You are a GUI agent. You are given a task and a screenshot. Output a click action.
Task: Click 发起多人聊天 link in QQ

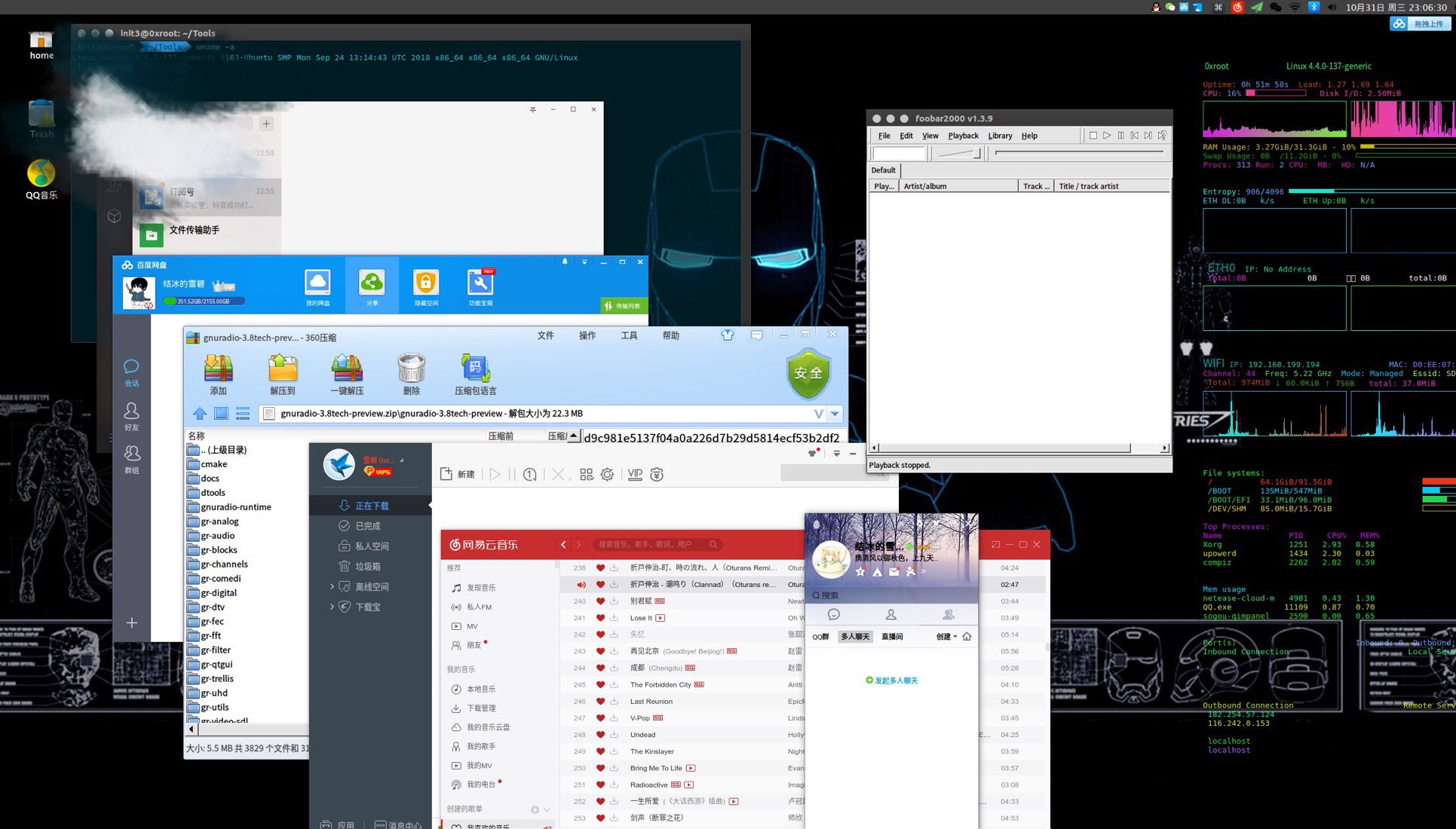pyautogui.click(x=892, y=681)
